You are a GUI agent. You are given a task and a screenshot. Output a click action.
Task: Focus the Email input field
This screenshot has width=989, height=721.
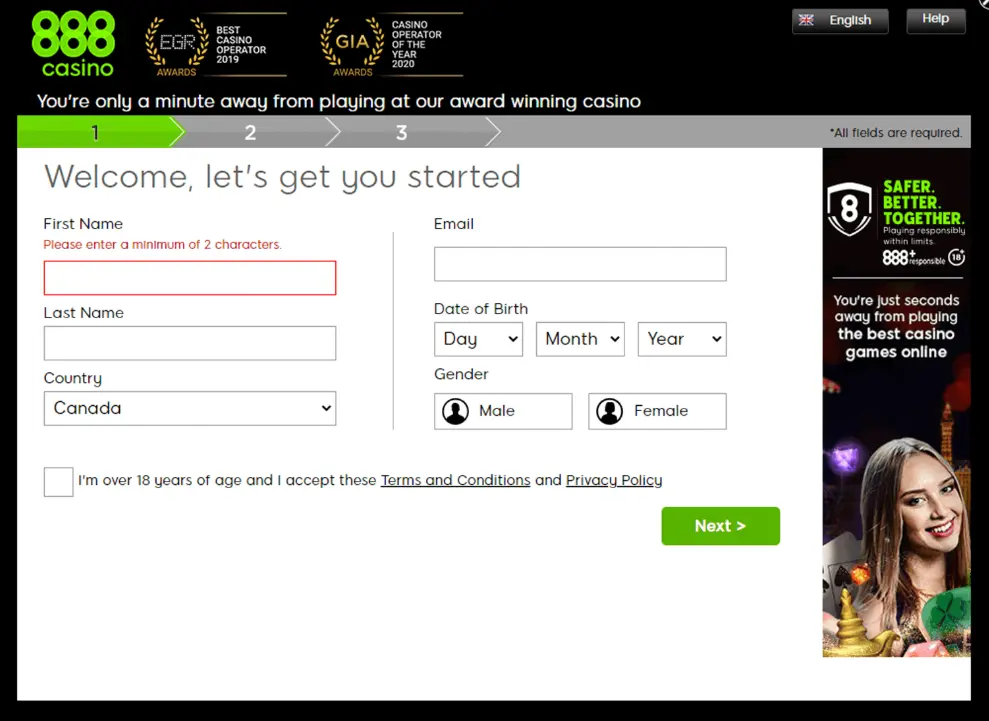pos(580,264)
